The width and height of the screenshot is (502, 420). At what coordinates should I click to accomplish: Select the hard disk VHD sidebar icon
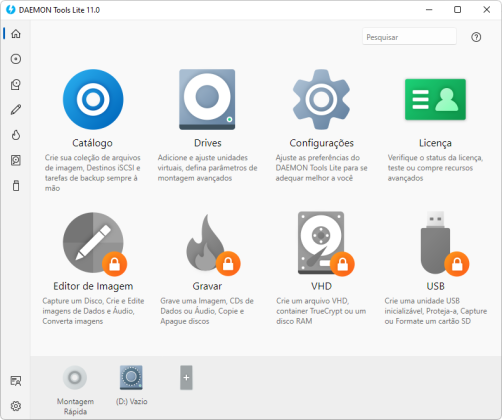16,160
